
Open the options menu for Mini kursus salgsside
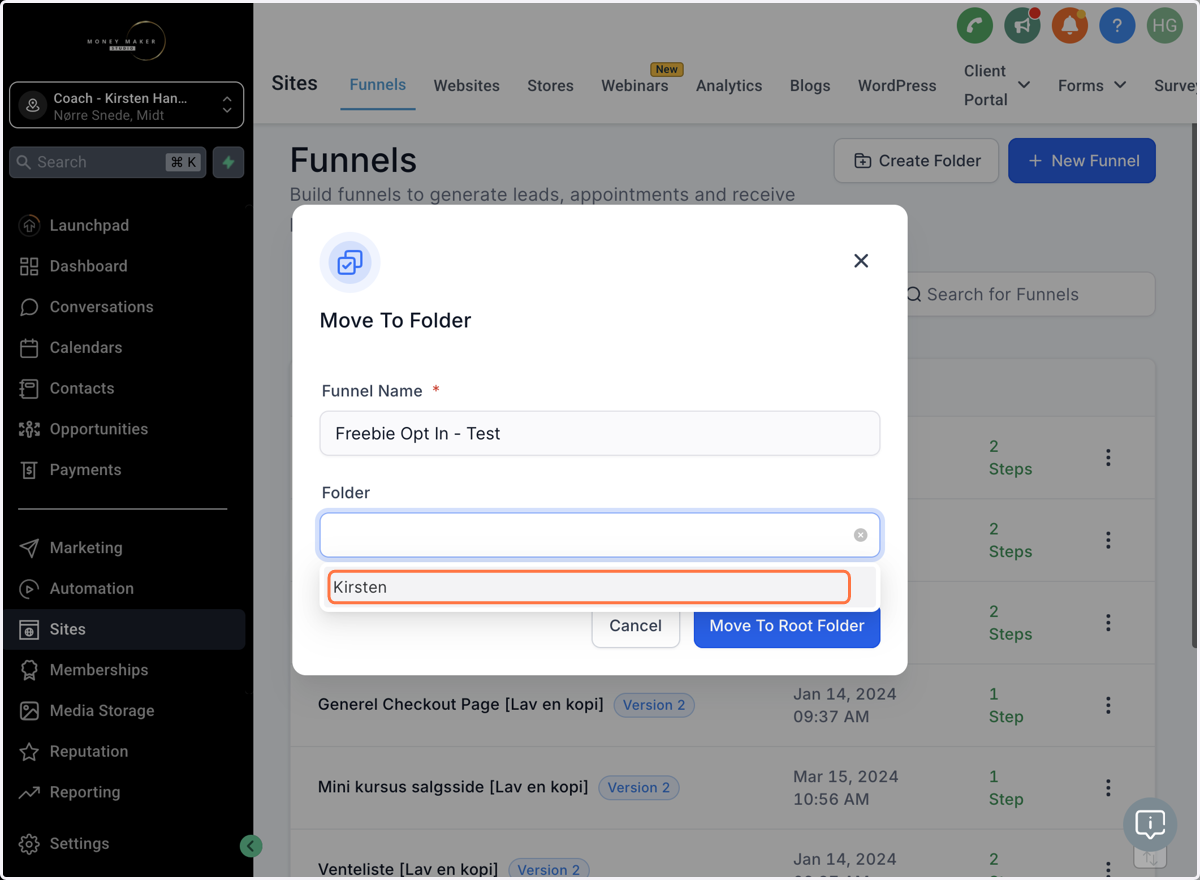tap(1108, 787)
